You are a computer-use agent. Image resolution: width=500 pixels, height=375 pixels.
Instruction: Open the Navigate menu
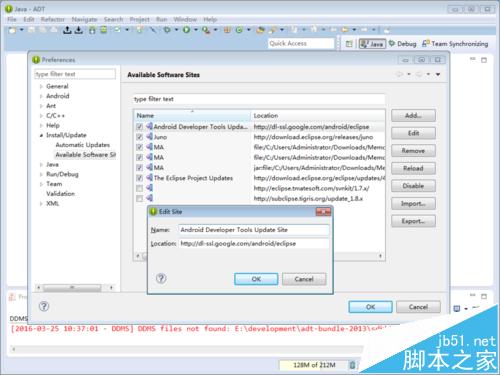(84, 19)
